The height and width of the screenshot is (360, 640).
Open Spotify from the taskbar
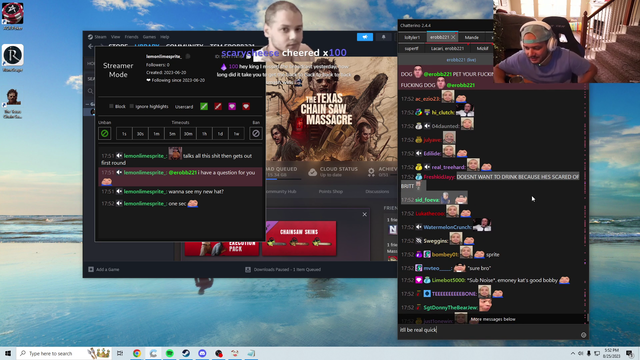click(169, 353)
